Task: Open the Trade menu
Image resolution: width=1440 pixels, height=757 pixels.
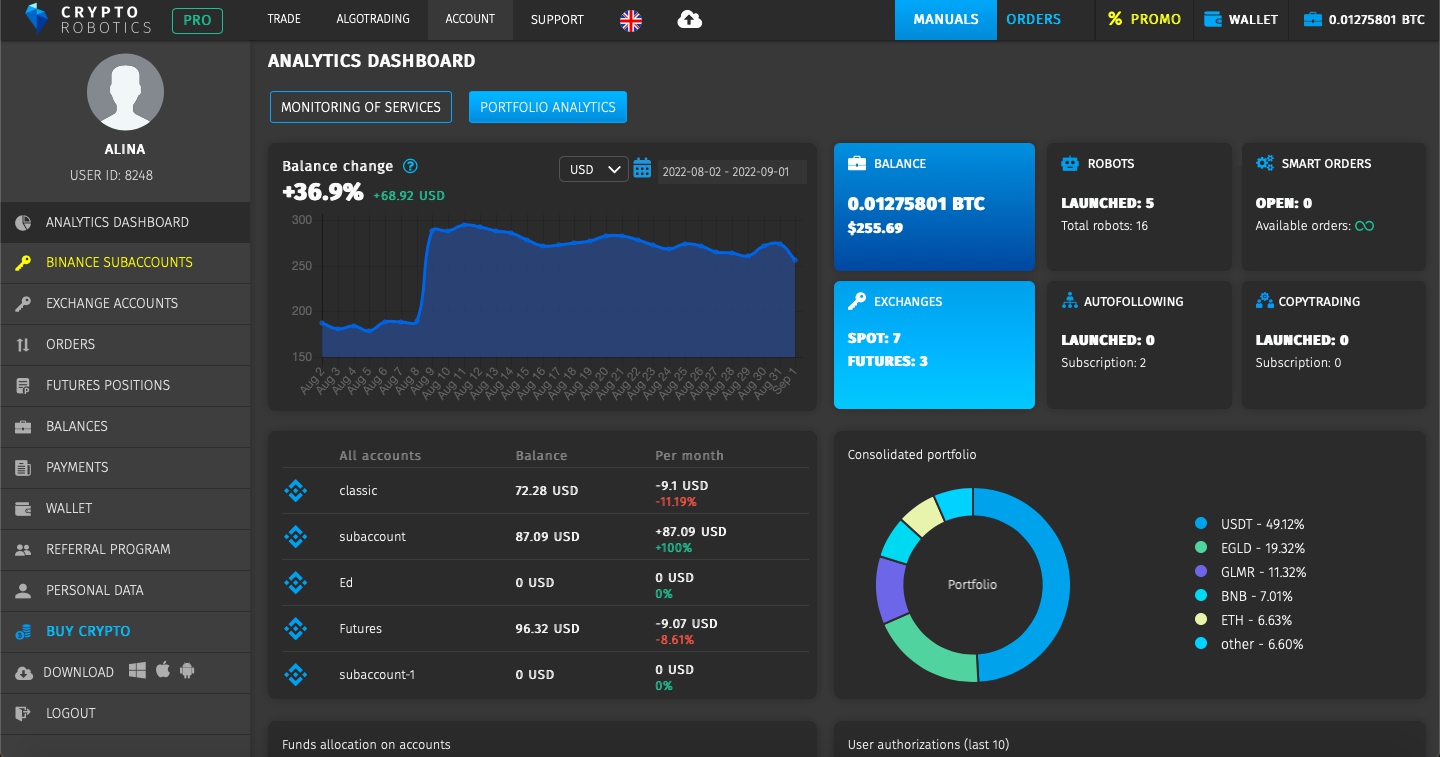Action: 285,19
